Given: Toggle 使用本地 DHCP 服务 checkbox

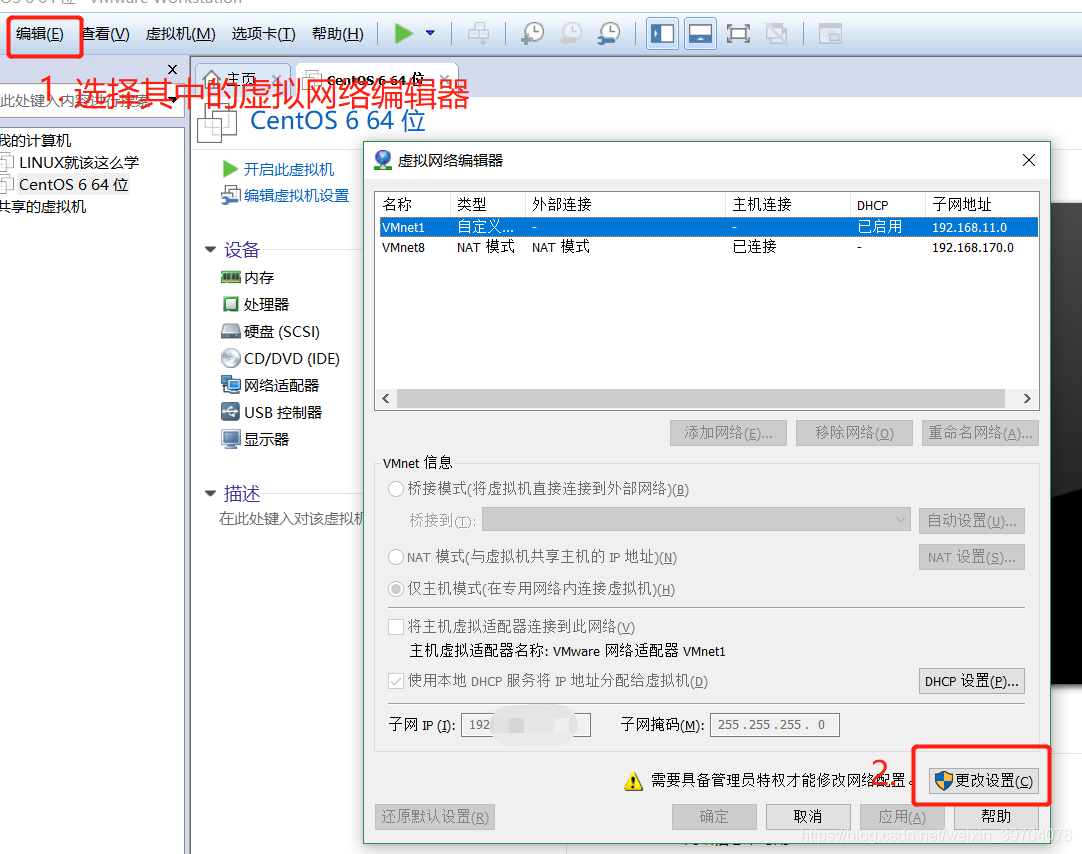Looking at the screenshot, I should tap(396, 681).
